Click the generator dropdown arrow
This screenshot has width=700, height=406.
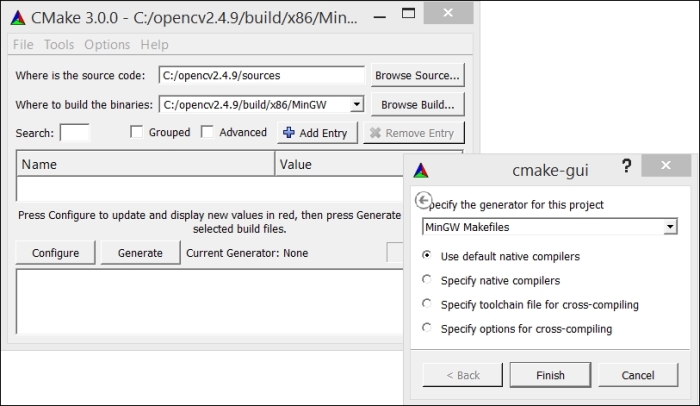[x=670, y=227]
